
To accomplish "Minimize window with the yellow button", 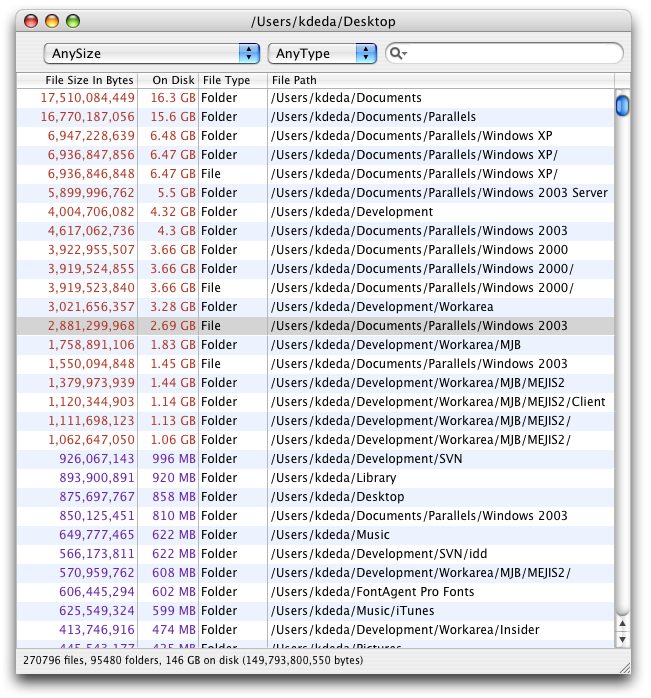I will 52,21.
